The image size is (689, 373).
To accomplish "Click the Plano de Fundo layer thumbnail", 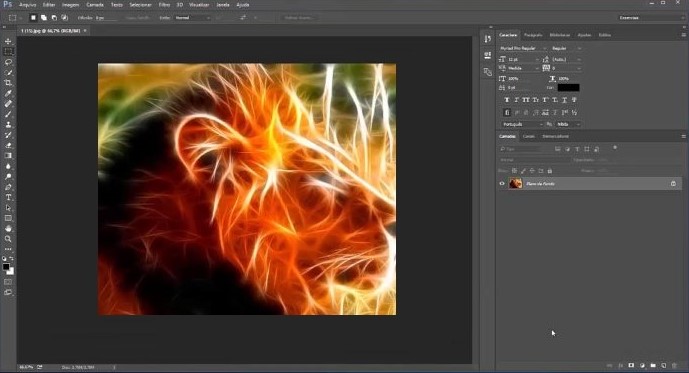I will pos(515,184).
